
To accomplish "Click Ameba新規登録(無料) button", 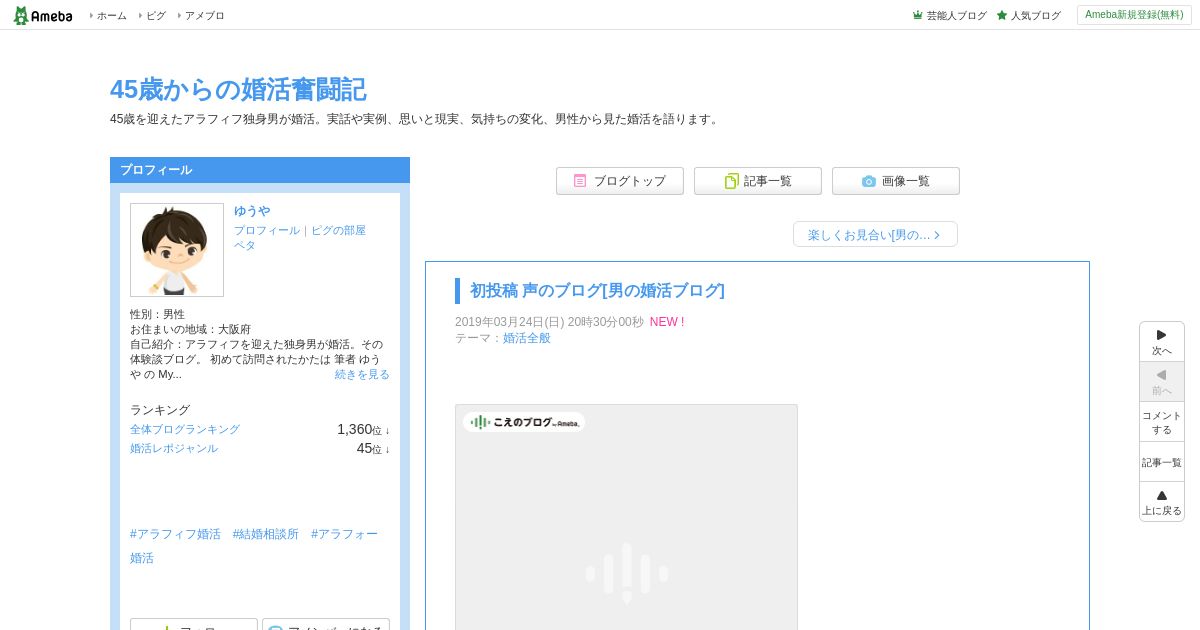I will [1134, 15].
